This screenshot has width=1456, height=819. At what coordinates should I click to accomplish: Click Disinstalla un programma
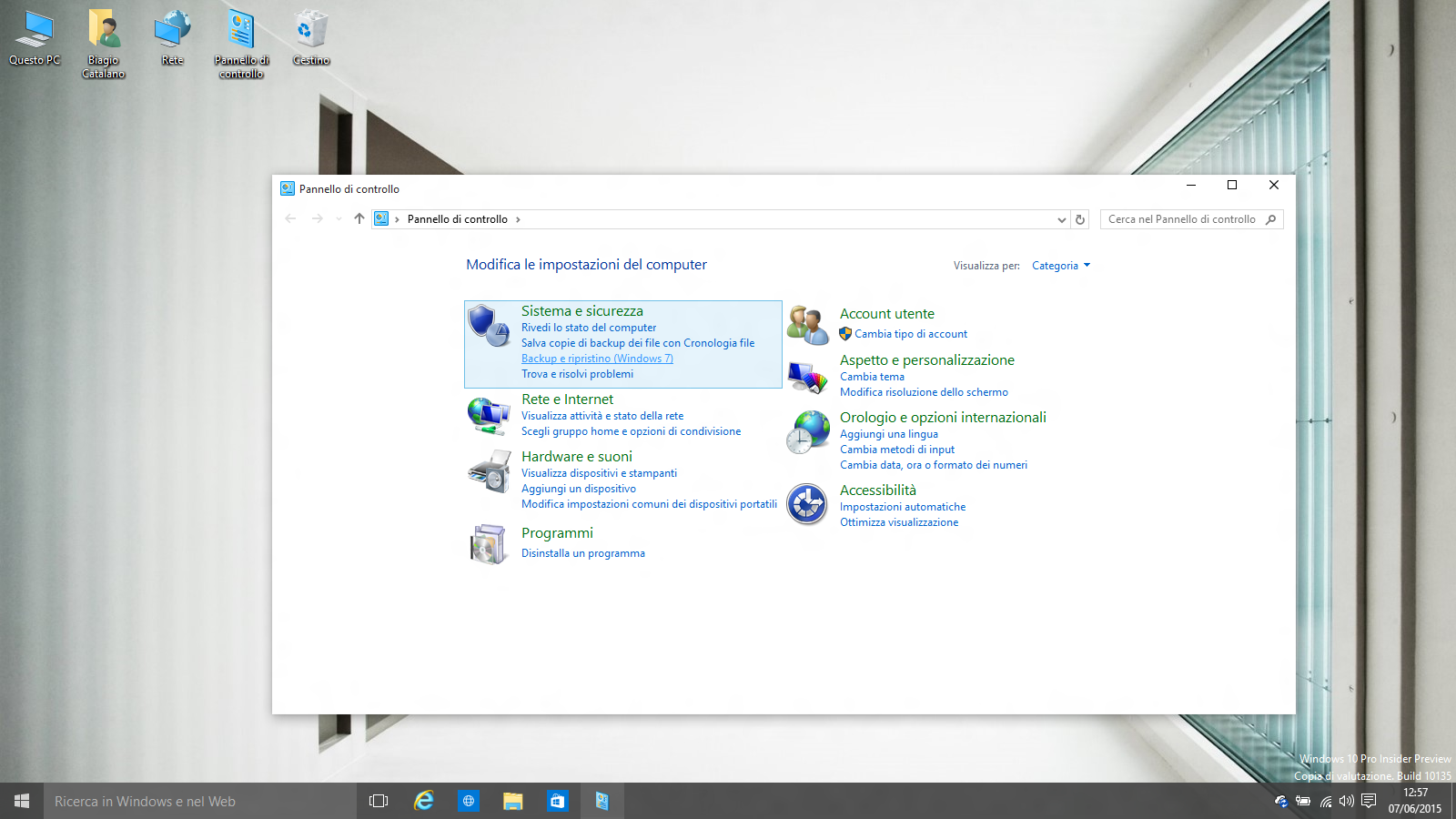point(583,553)
